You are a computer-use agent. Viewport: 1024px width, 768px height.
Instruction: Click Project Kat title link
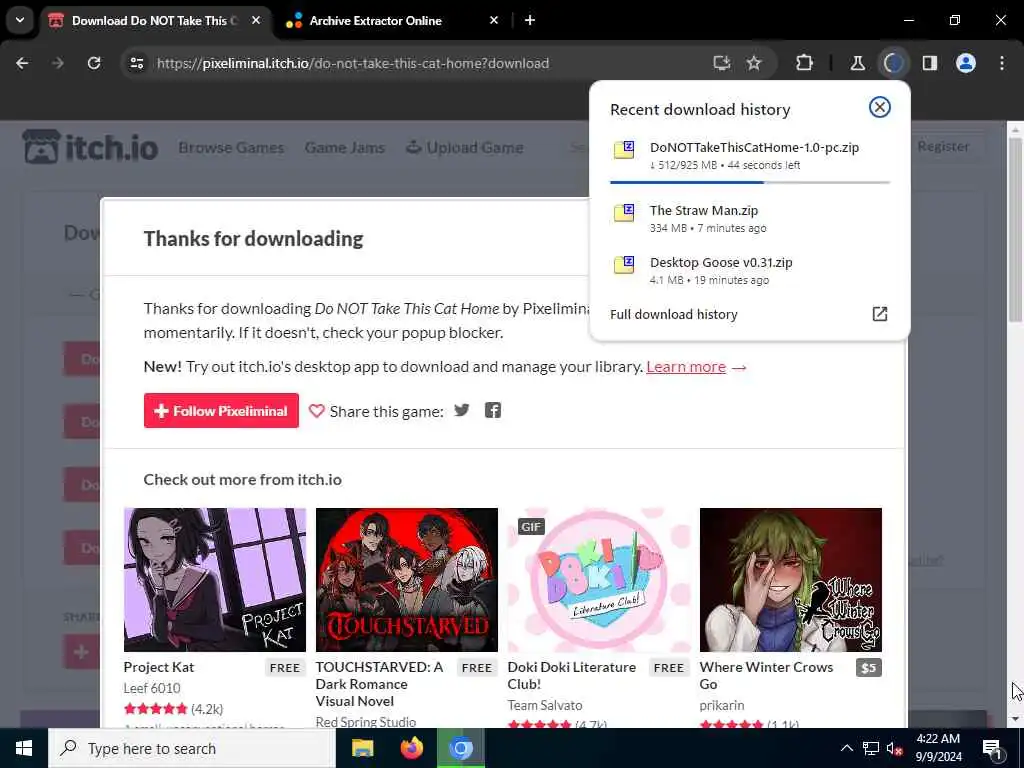point(159,667)
